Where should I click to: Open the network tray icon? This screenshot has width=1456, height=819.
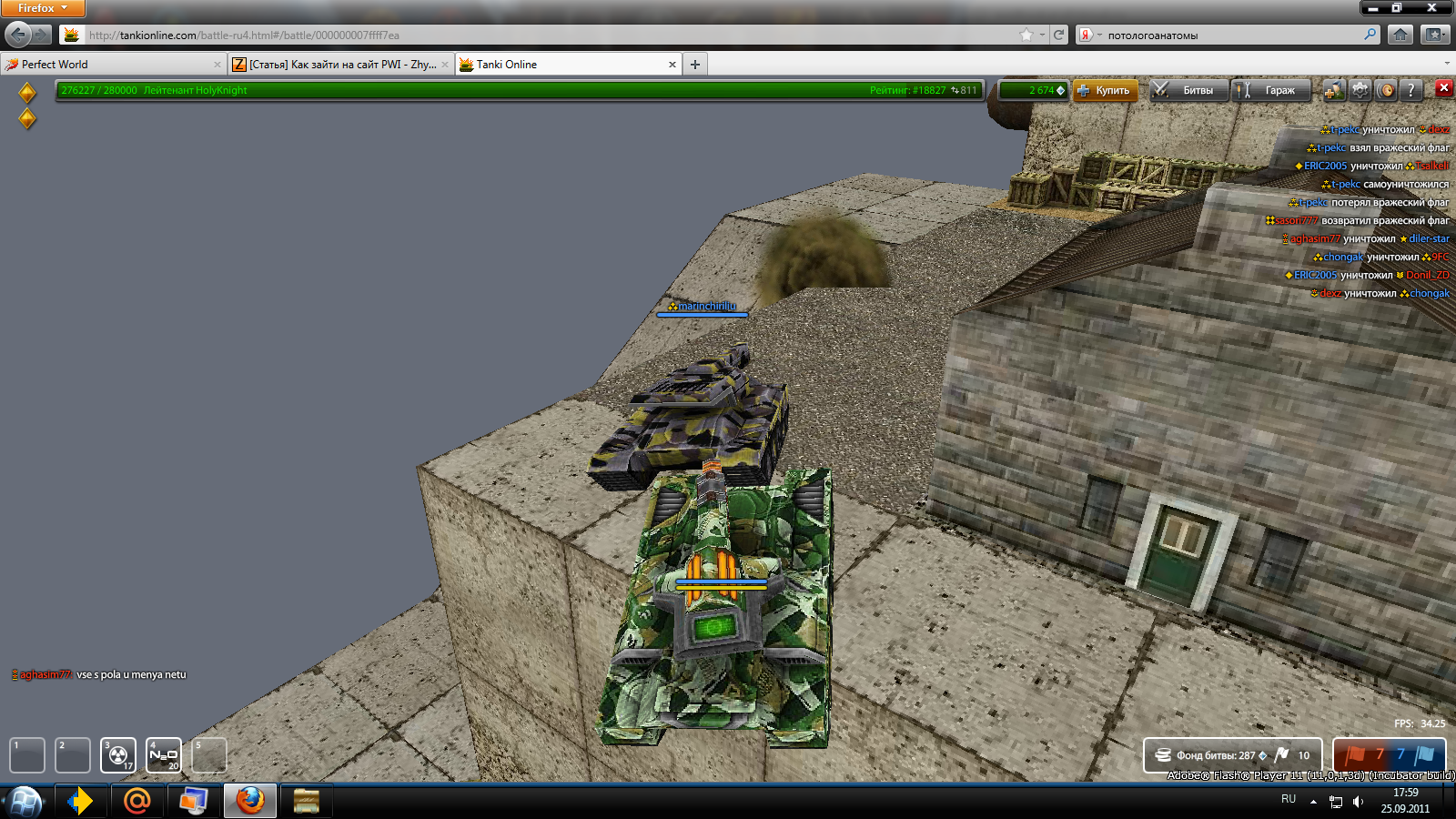(x=1336, y=802)
